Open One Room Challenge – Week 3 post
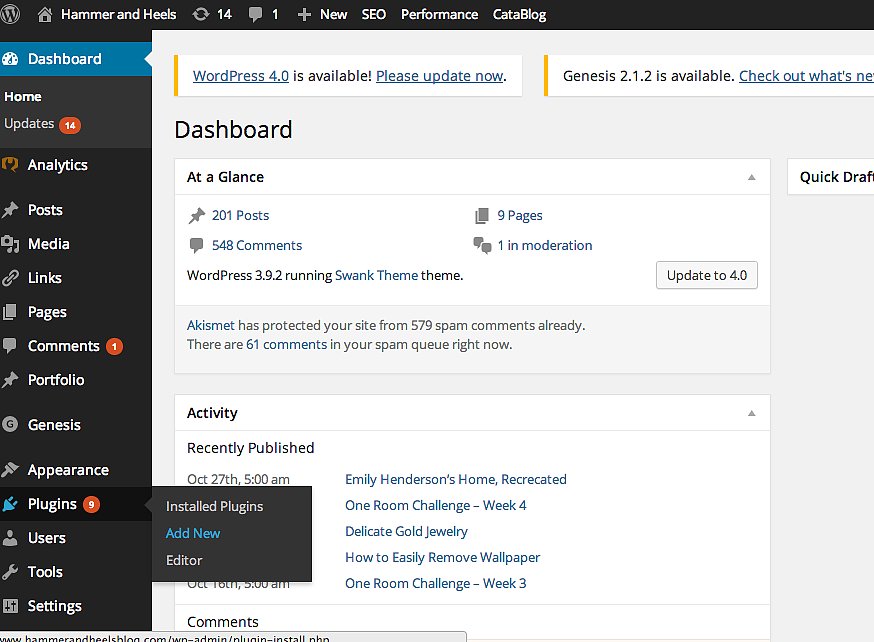This screenshot has width=874, height=642. click(x=435, y=583)
